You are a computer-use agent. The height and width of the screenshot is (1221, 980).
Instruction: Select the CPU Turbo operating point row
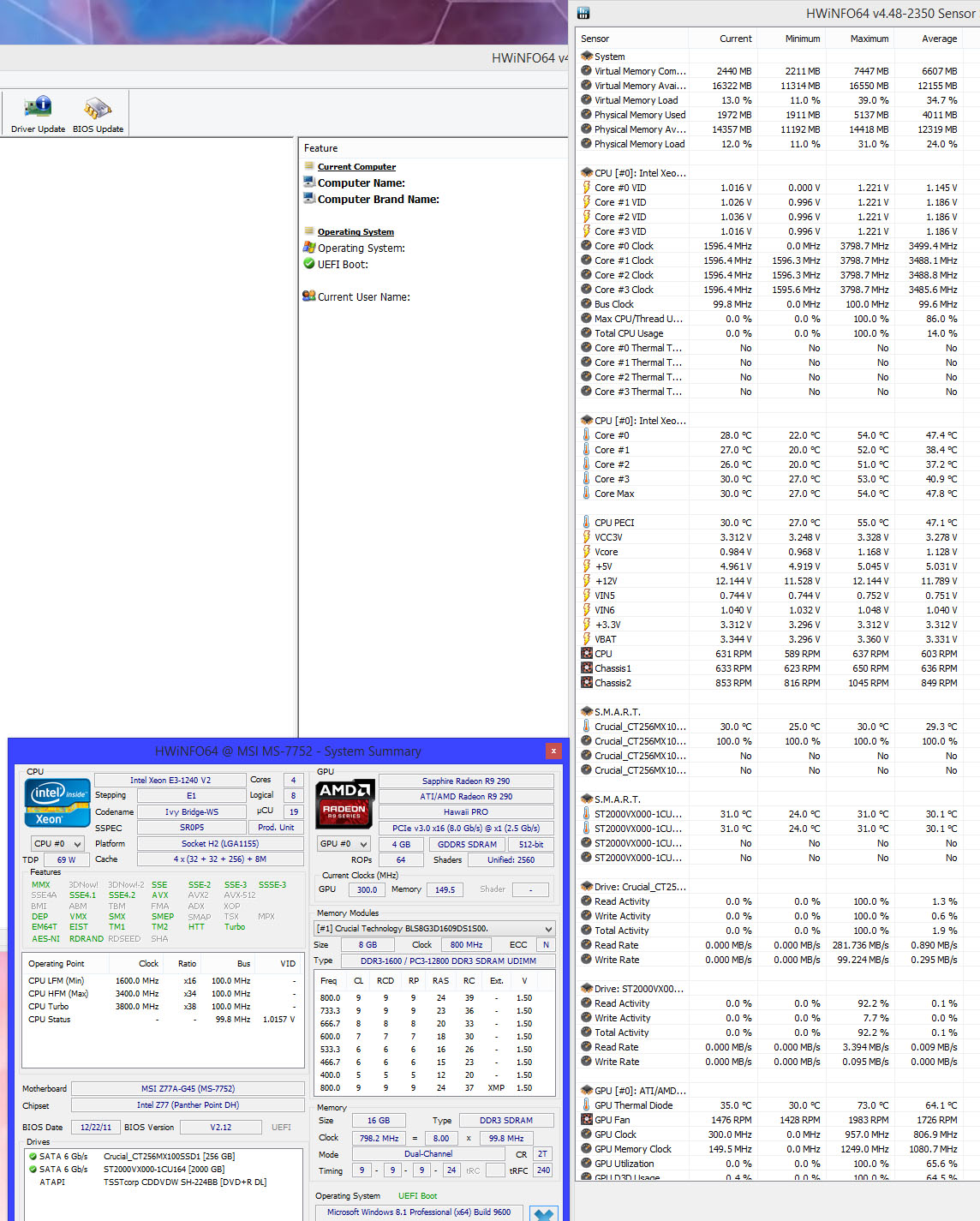tap(163, 1007)
